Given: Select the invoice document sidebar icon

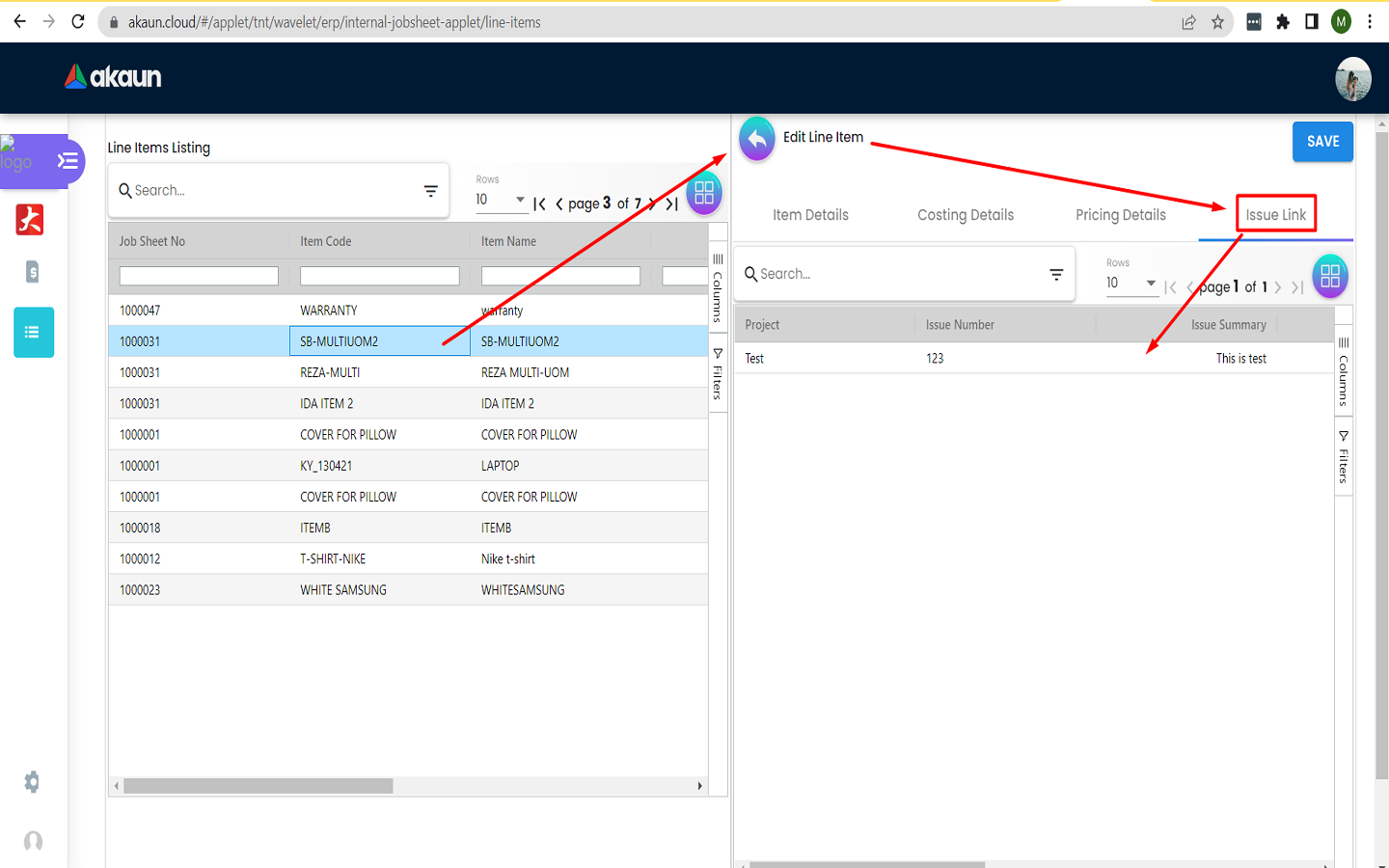Looking at the screenshot, I should tap(33, 272).
